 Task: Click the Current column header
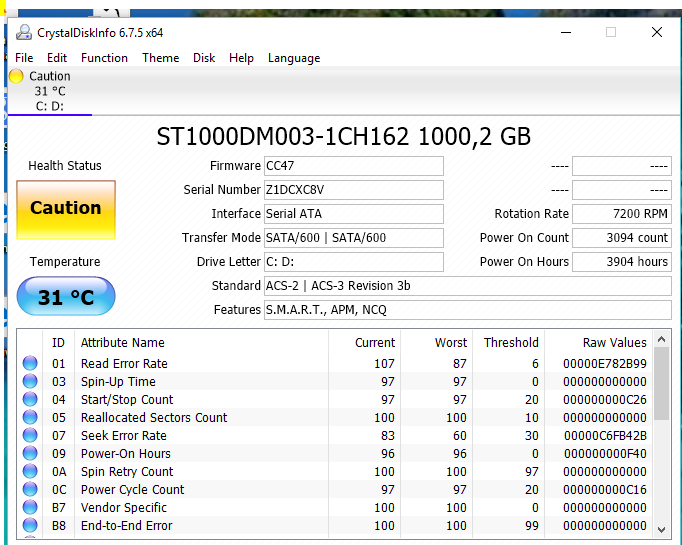(364, 342)
